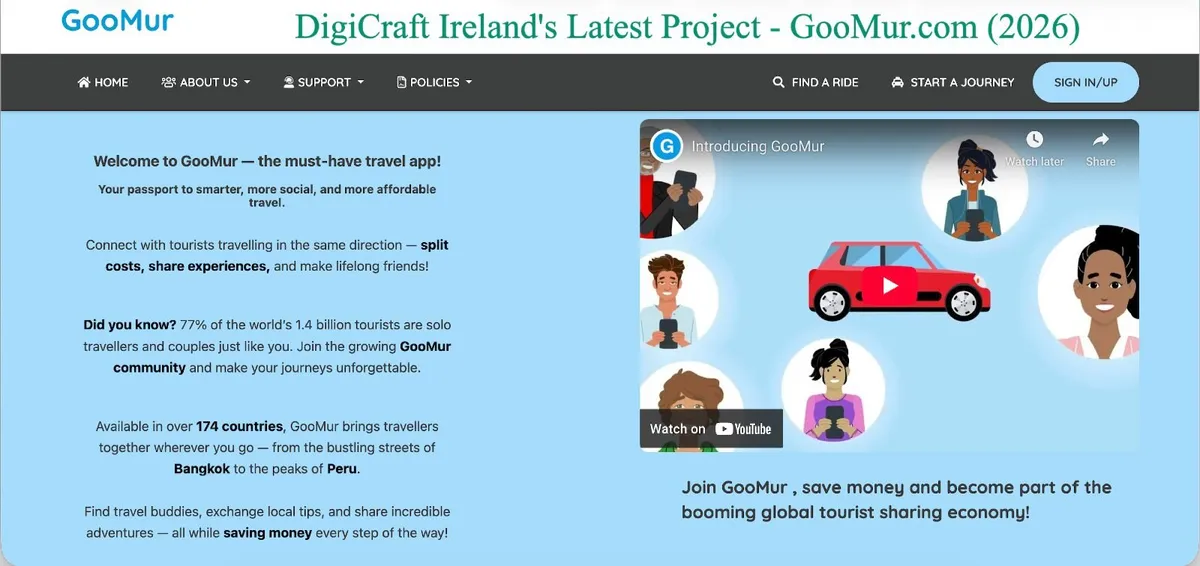Click the GooMur channel avatar in video
Image resolution: width=1200 pixels, height=566 pixels.
coord(666,146)
